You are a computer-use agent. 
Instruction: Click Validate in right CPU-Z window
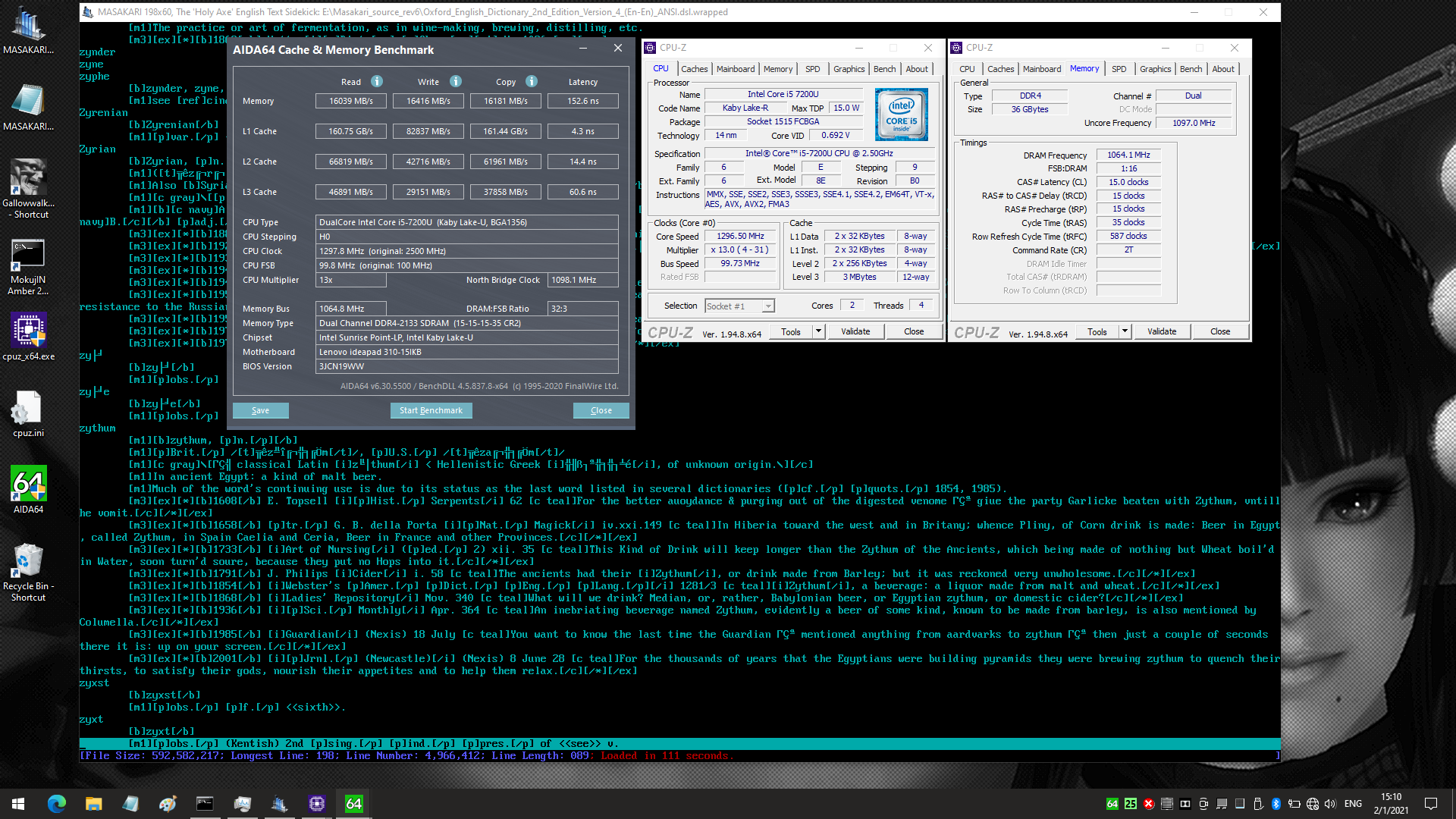[1162, 331]
